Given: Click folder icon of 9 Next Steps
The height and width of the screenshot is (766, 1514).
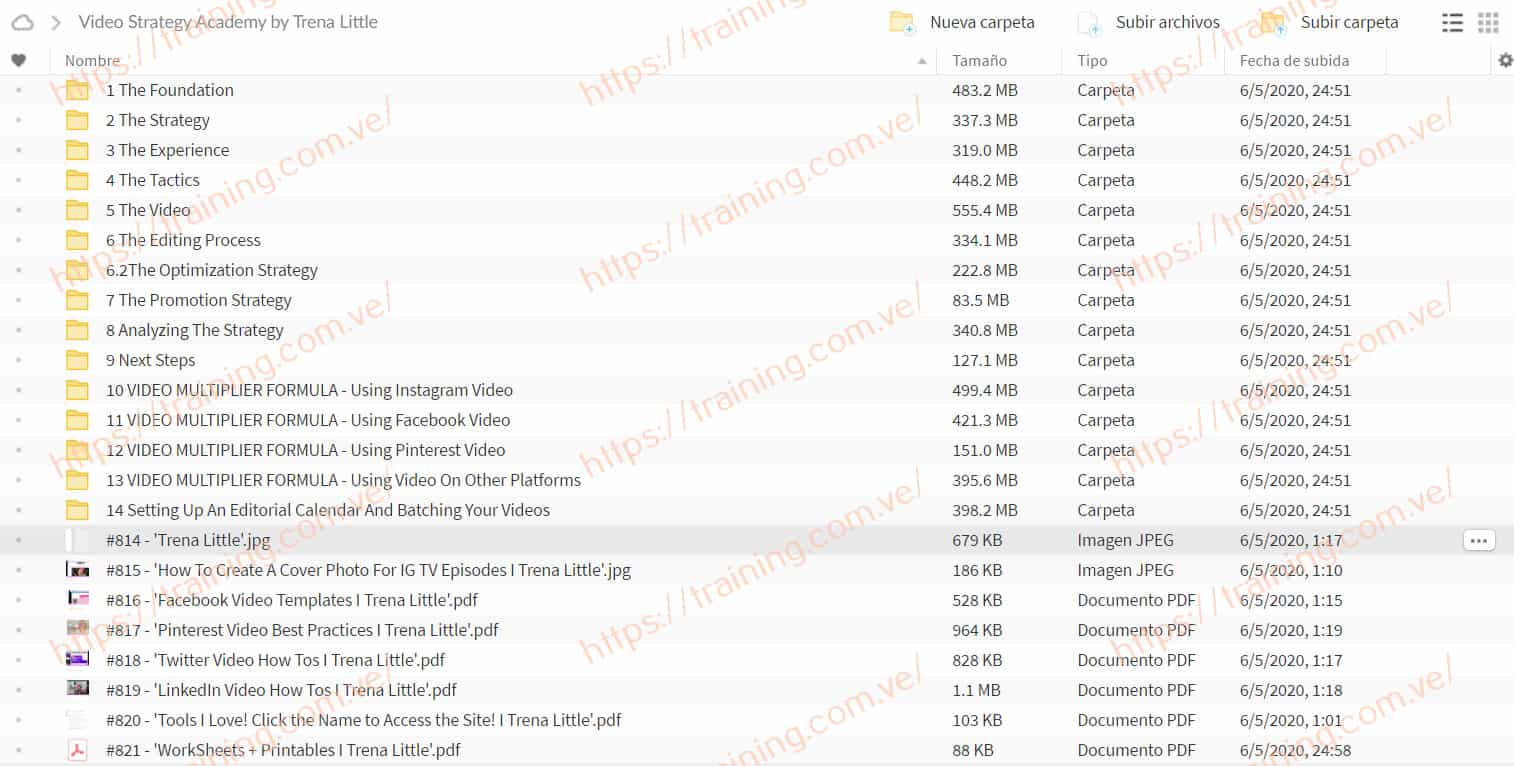Looking at the screenshot, I should tap(77, 360).
